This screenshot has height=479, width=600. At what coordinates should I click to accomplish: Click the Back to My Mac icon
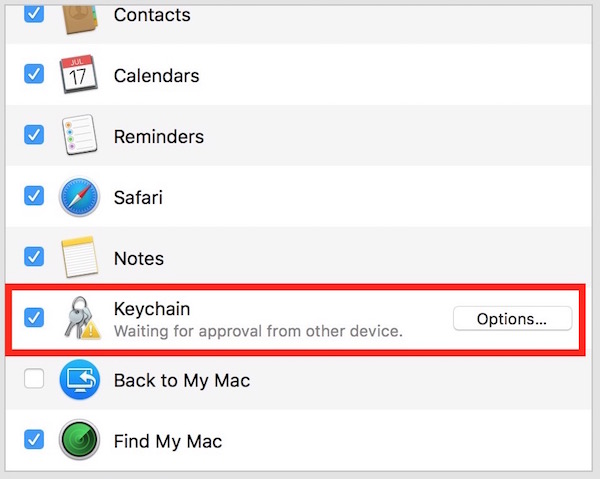(80, 380)
